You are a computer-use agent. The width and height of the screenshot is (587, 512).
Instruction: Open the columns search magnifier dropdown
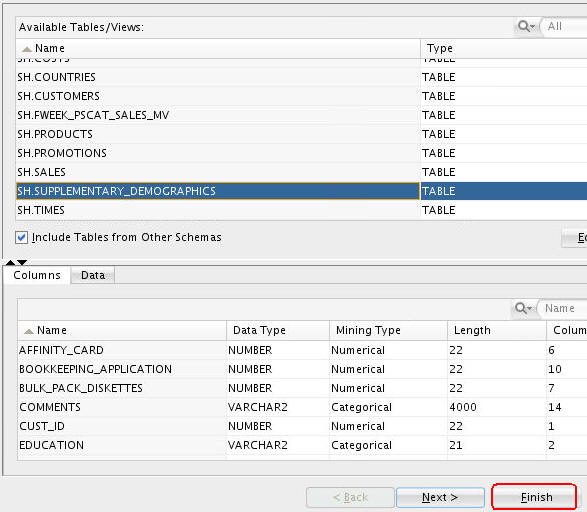coord(523,308)
